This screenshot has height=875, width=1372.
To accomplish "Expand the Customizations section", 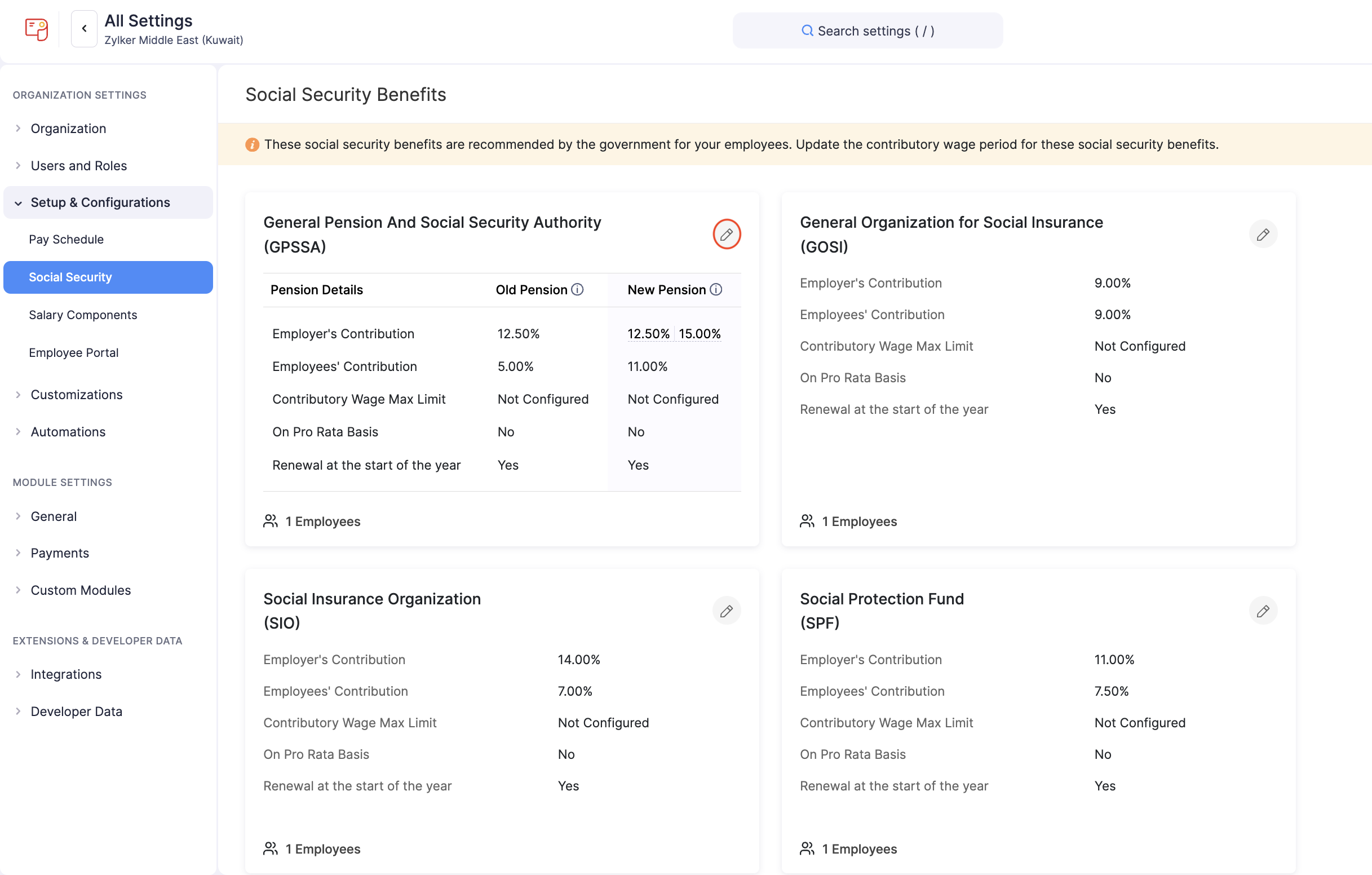I will (x=76, y=395).
